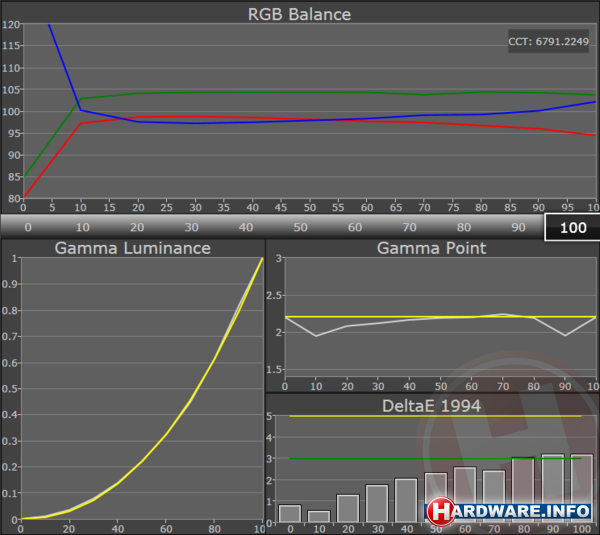
Task: Click the DeltaE bar for level 40
Action: coord(406,500)
